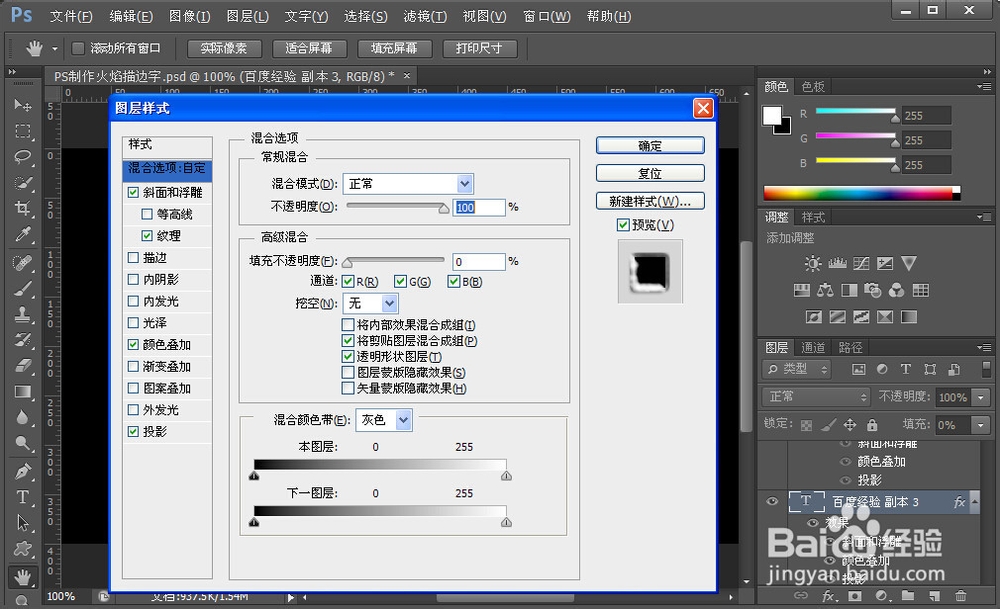Click the Brightness/Contrast adjustment icon
The width and height of the screenshot is (1000, 609).
point(812,263)
